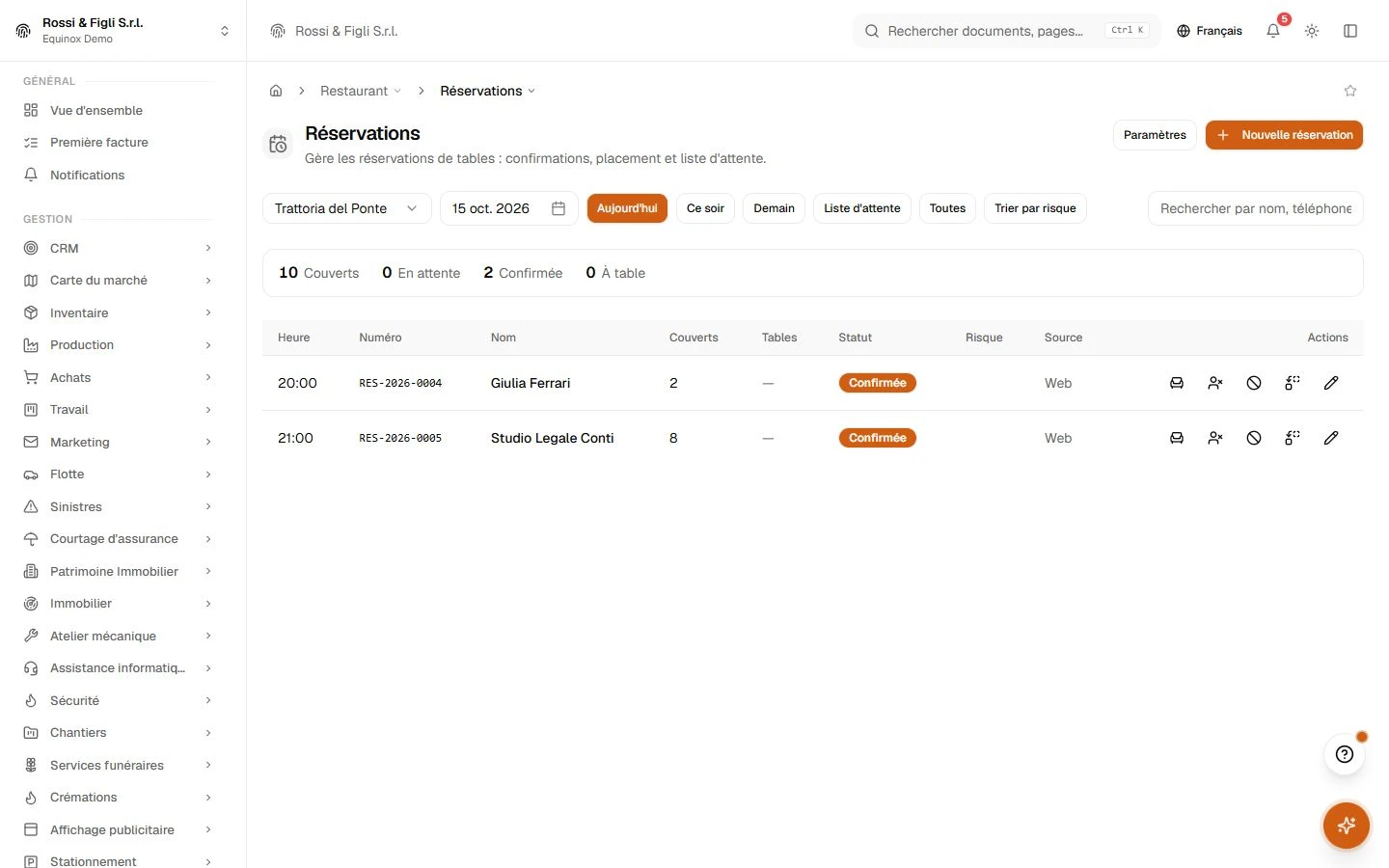Open the notifications bell in header

pos(1273,31)
